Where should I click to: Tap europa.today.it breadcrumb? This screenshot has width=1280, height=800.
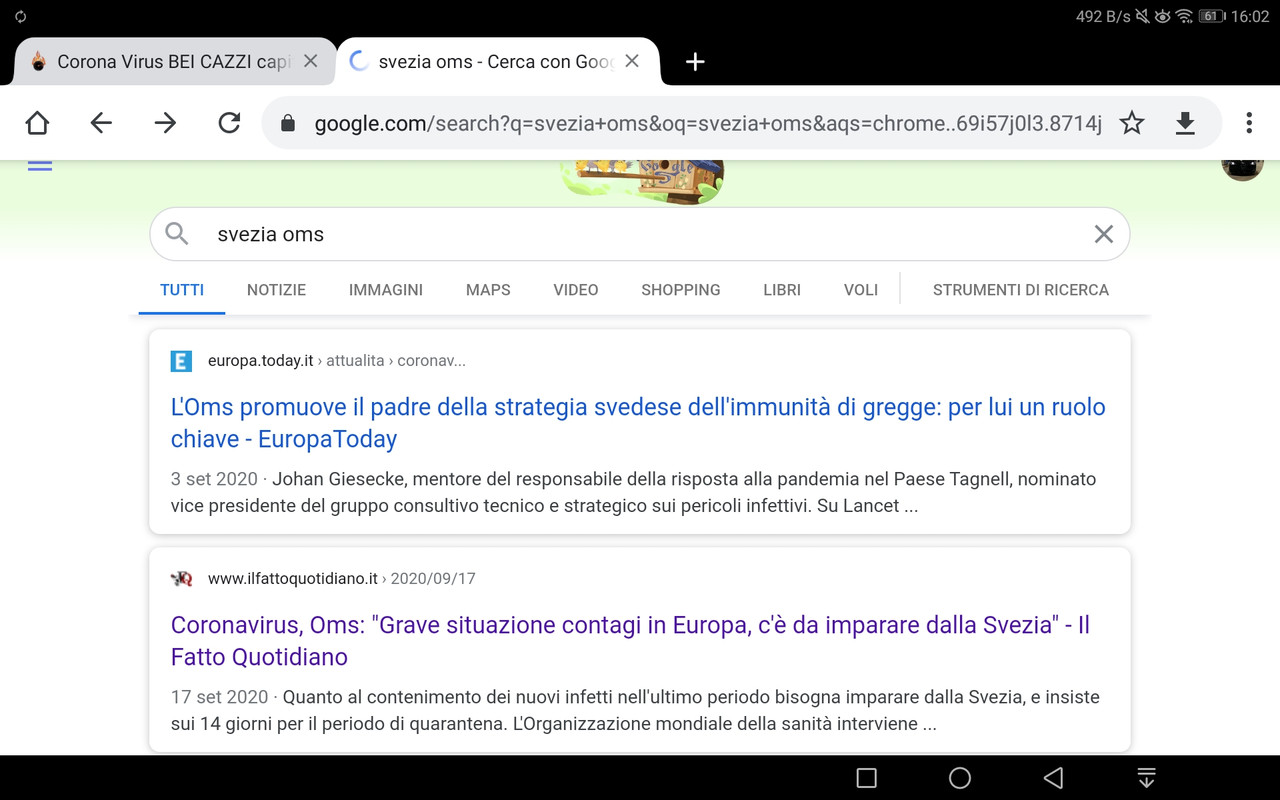click(x=337, y=361)
